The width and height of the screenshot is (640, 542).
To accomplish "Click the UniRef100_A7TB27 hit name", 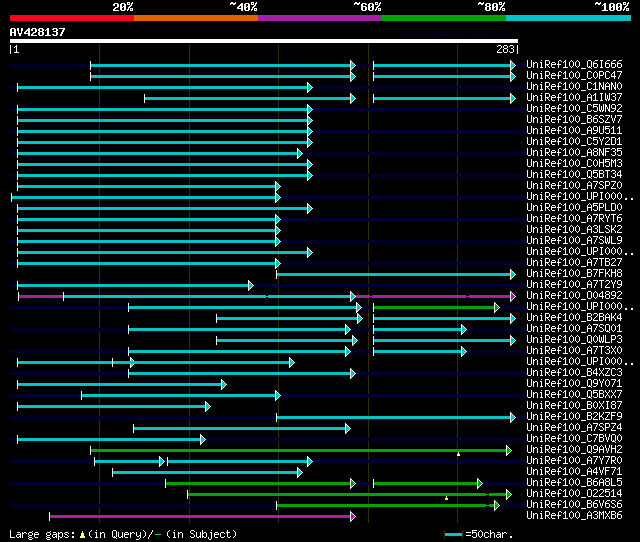I will click(x=574, y=263).
